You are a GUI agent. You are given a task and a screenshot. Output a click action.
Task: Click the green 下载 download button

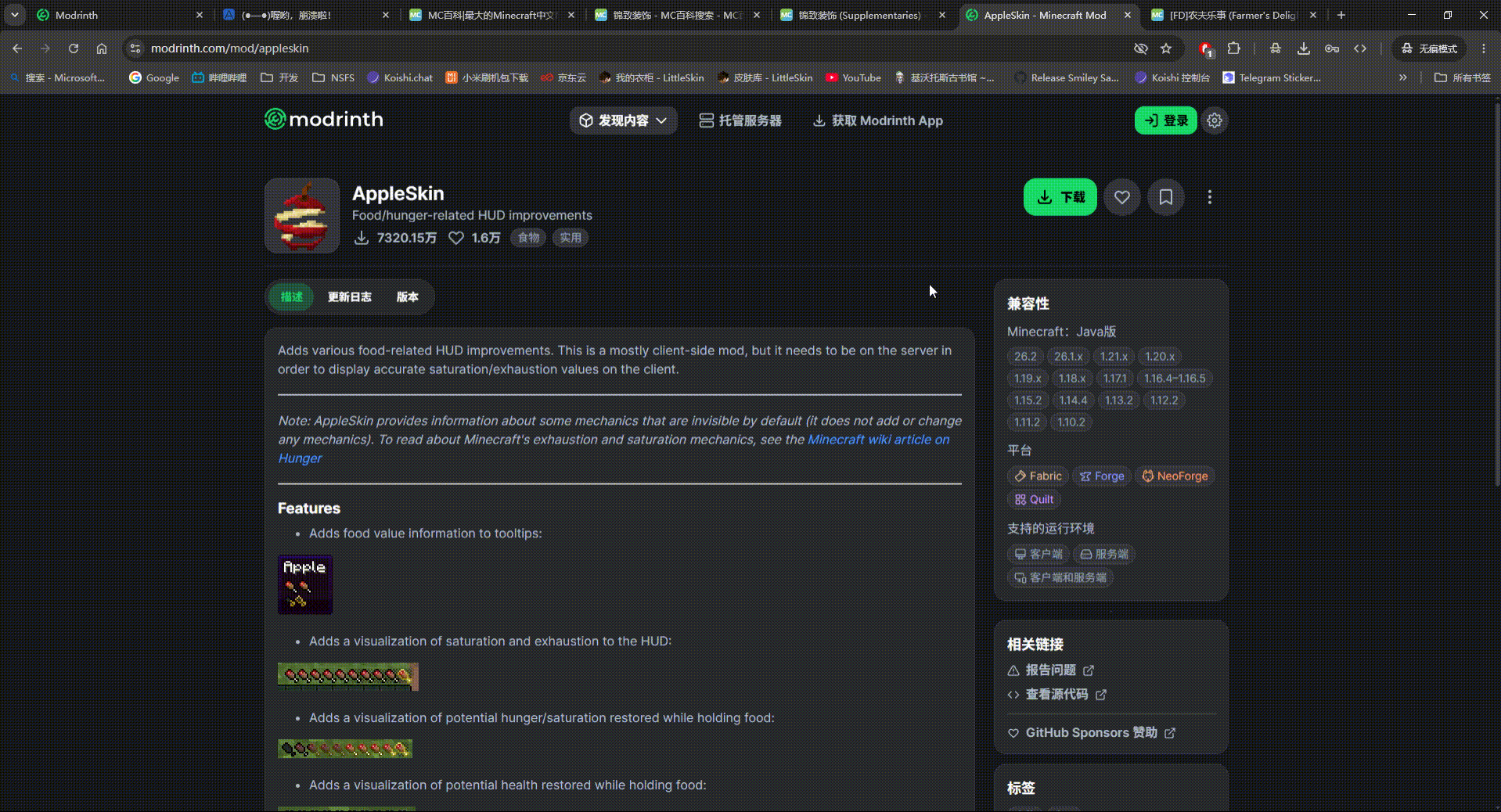click(x=1060, y=197)
